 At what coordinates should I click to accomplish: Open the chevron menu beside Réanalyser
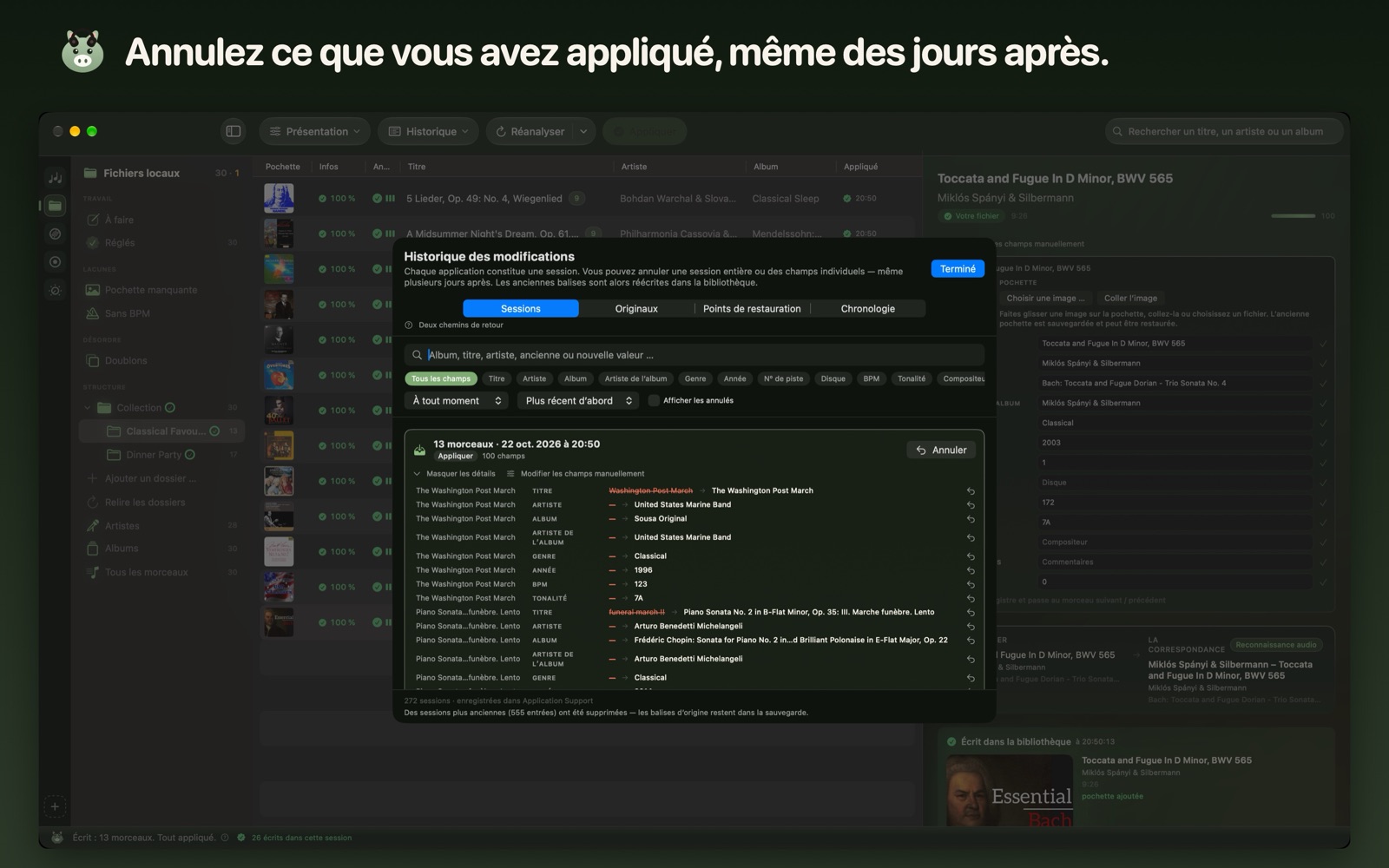point(583,131)
